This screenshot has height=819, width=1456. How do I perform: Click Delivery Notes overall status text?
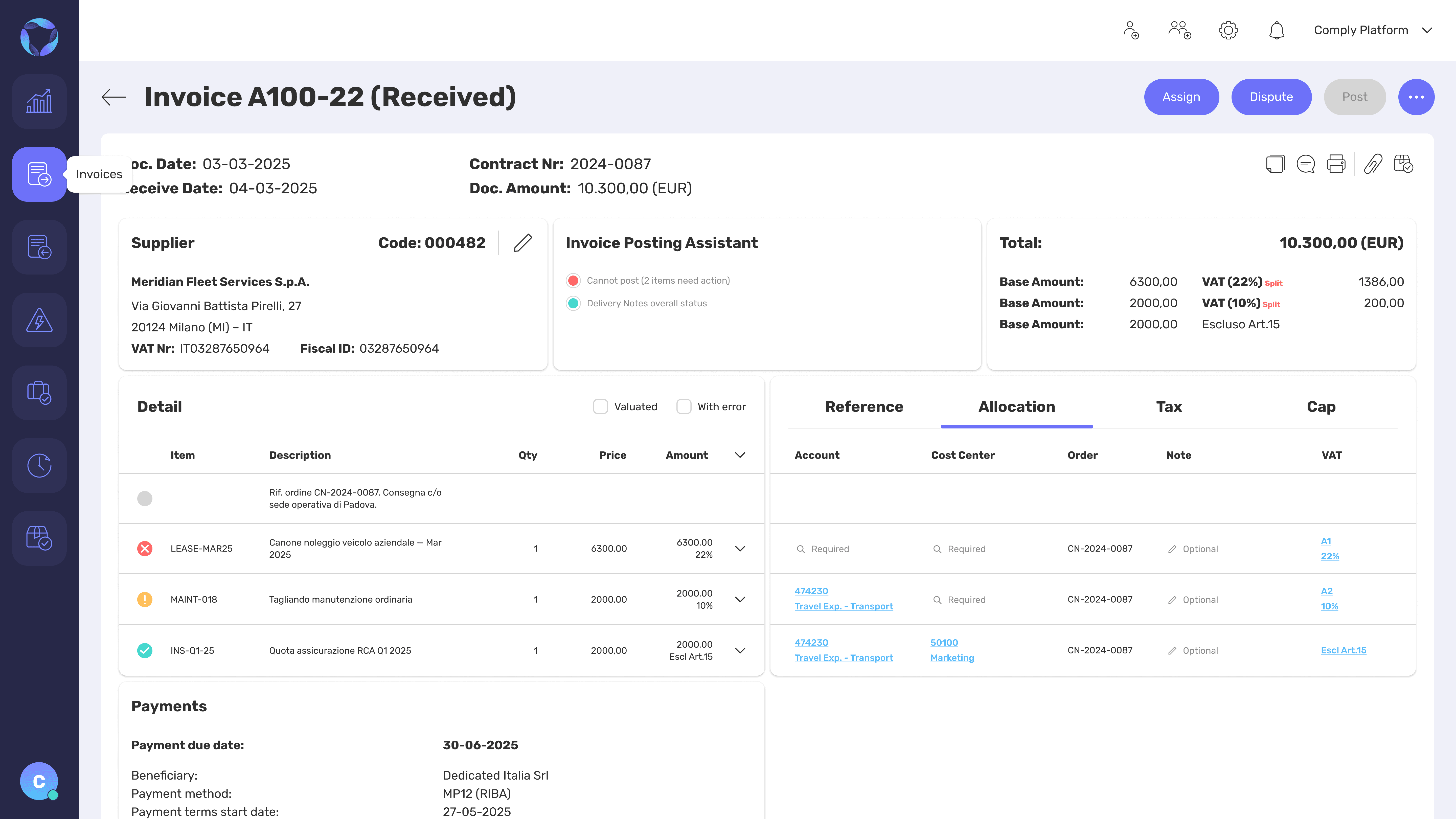647,304
